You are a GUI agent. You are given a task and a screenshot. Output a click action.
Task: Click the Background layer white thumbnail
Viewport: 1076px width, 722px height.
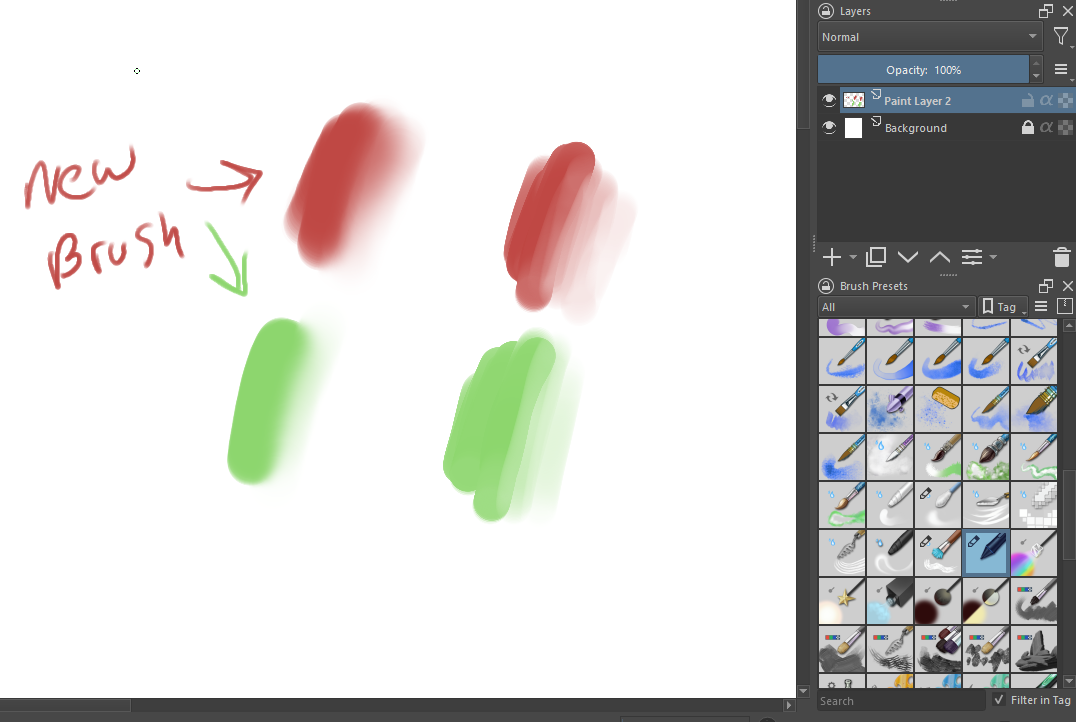click(x=853, y=128)
